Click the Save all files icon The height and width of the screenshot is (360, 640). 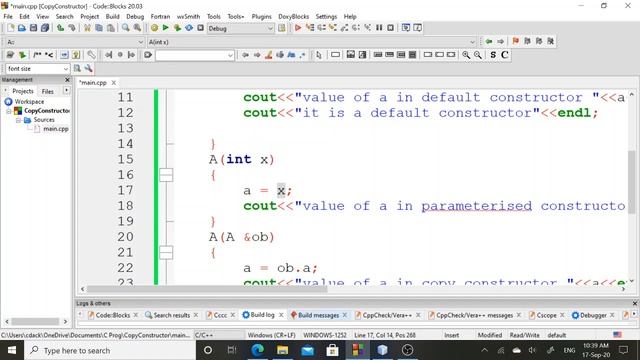[x=45, y=28]
